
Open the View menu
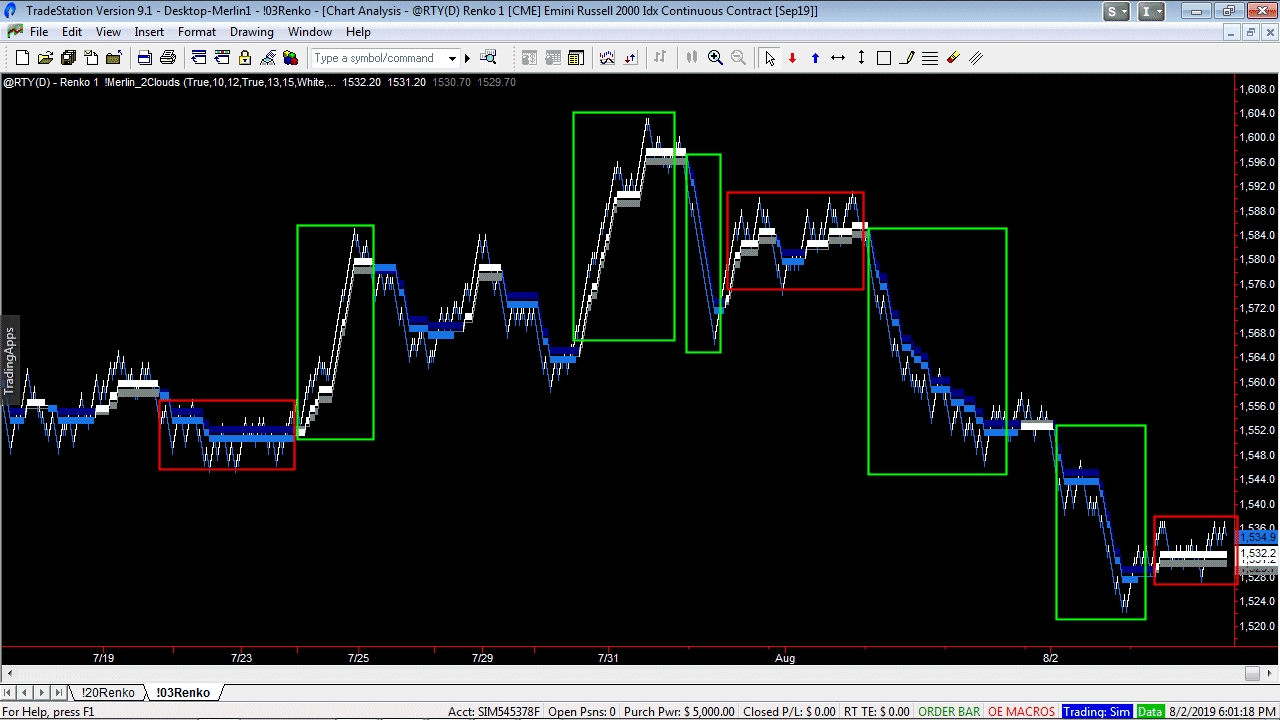[108, 32]
